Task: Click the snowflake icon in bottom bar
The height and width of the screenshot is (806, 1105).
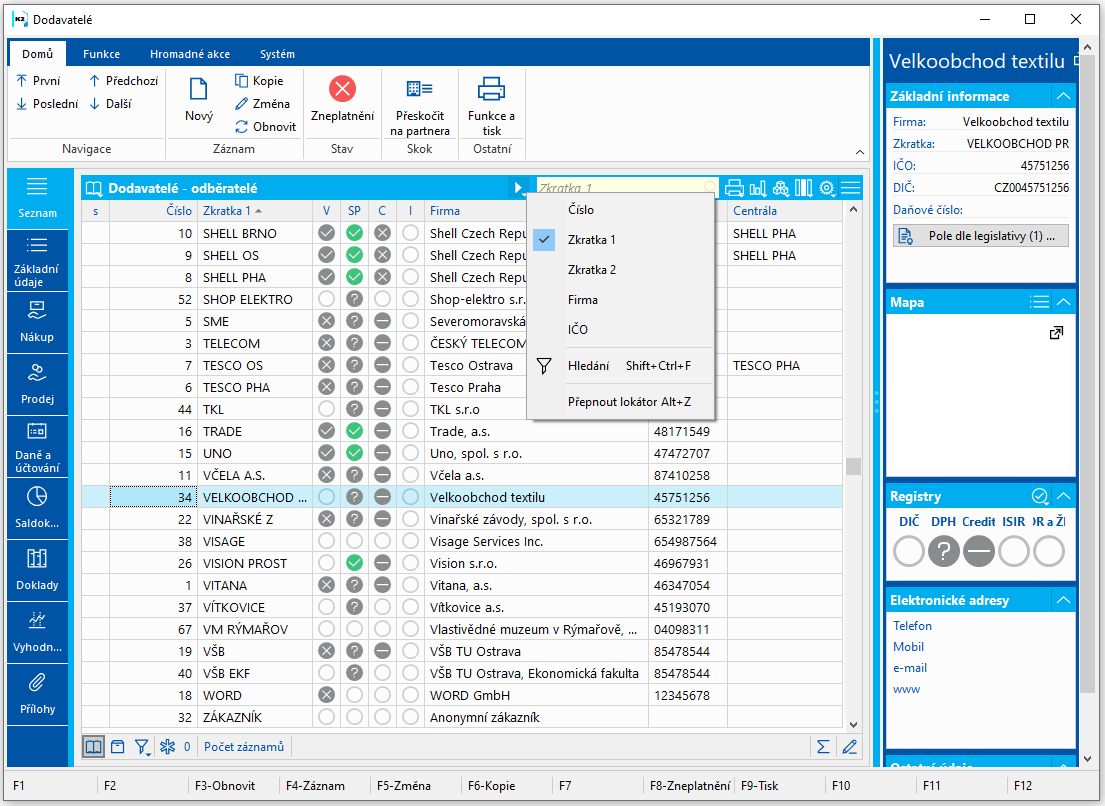Action: tap(168, 746)
